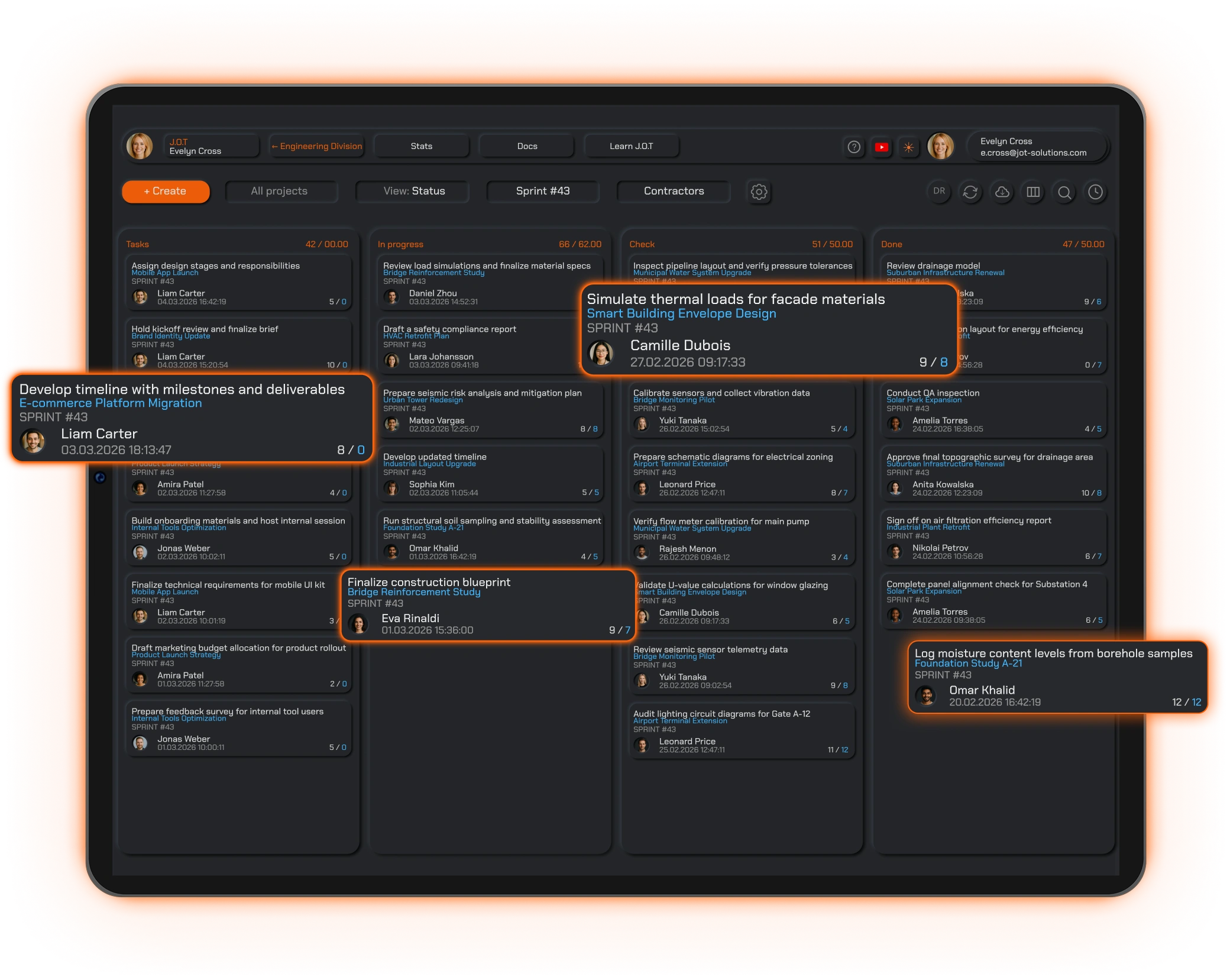1230x980 pixels.
Task: Open 'Calibrate sensors and collect vibration data'
Action: tap(742, 410)
